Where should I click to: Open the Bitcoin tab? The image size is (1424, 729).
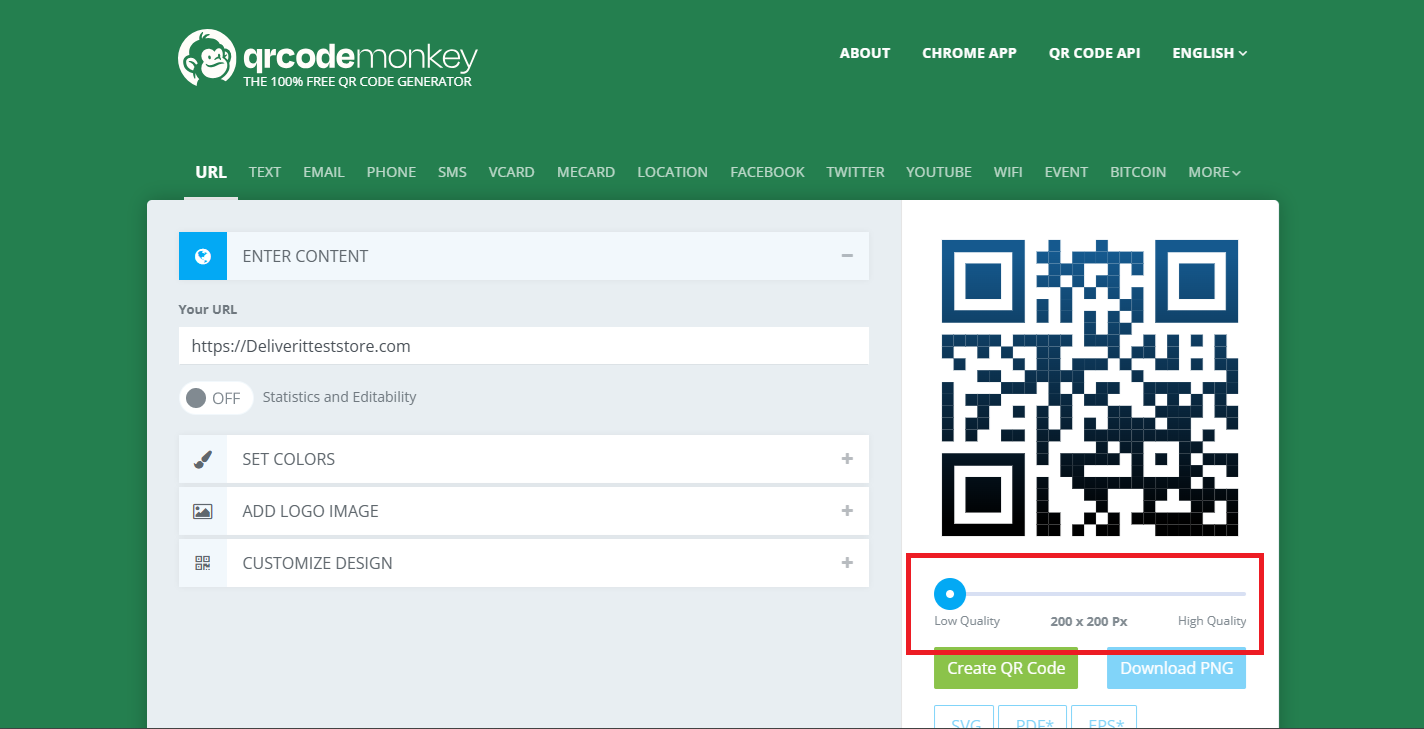point(1138,172)
